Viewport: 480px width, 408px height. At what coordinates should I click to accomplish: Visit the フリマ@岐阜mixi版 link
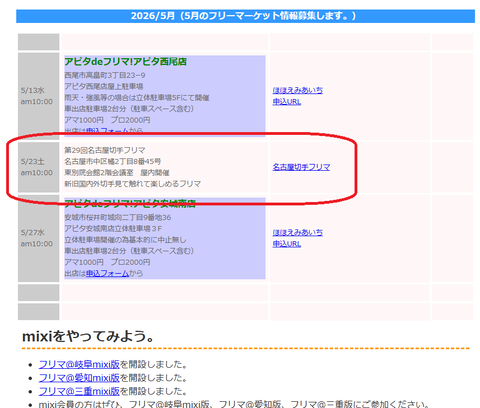tap(79, 364)
